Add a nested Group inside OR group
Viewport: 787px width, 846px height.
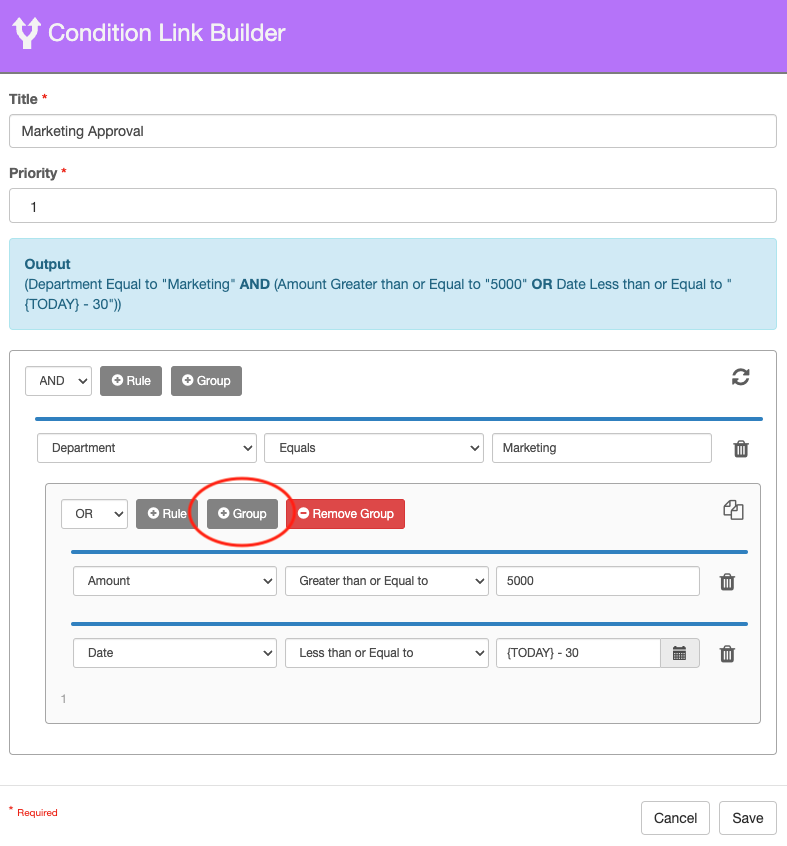coord(242,514)
